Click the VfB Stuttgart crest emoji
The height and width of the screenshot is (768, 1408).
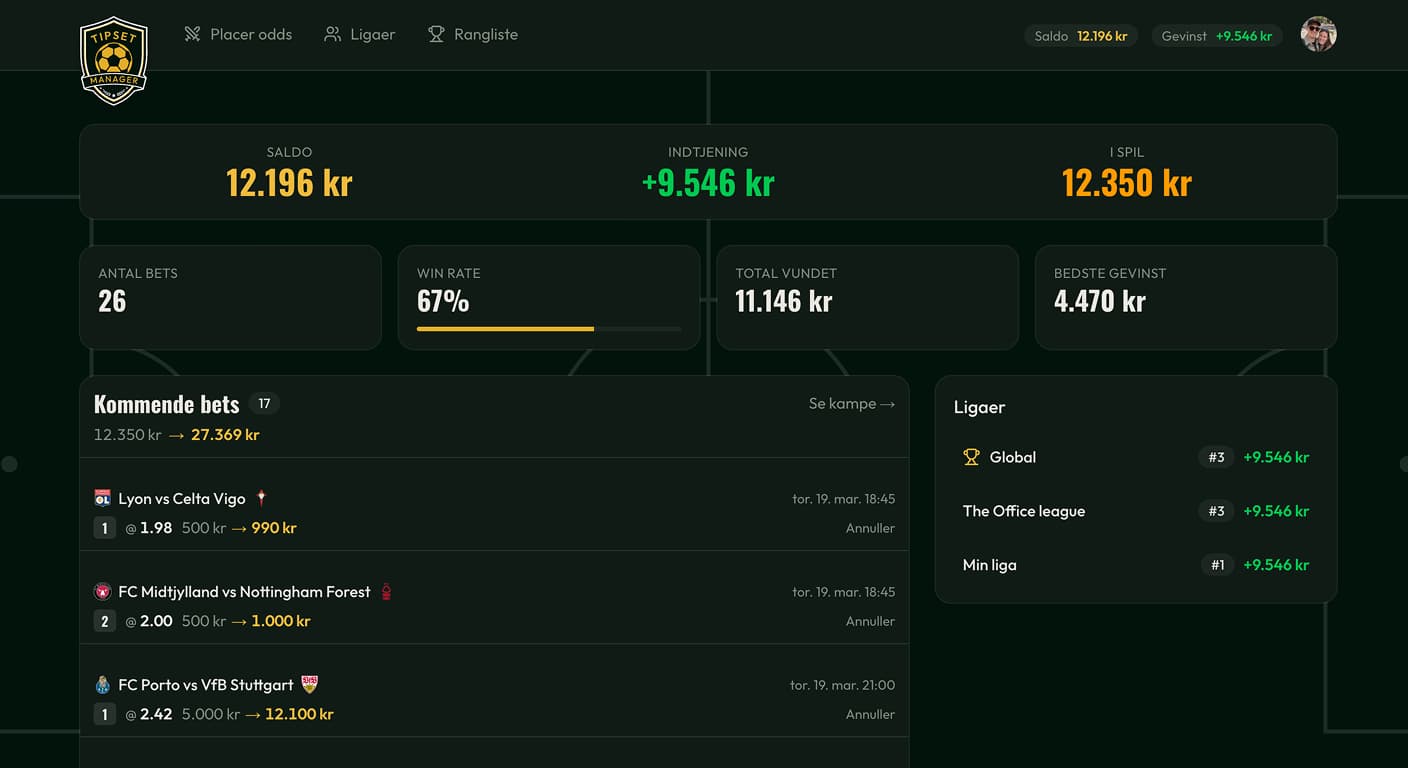(308, 684)
